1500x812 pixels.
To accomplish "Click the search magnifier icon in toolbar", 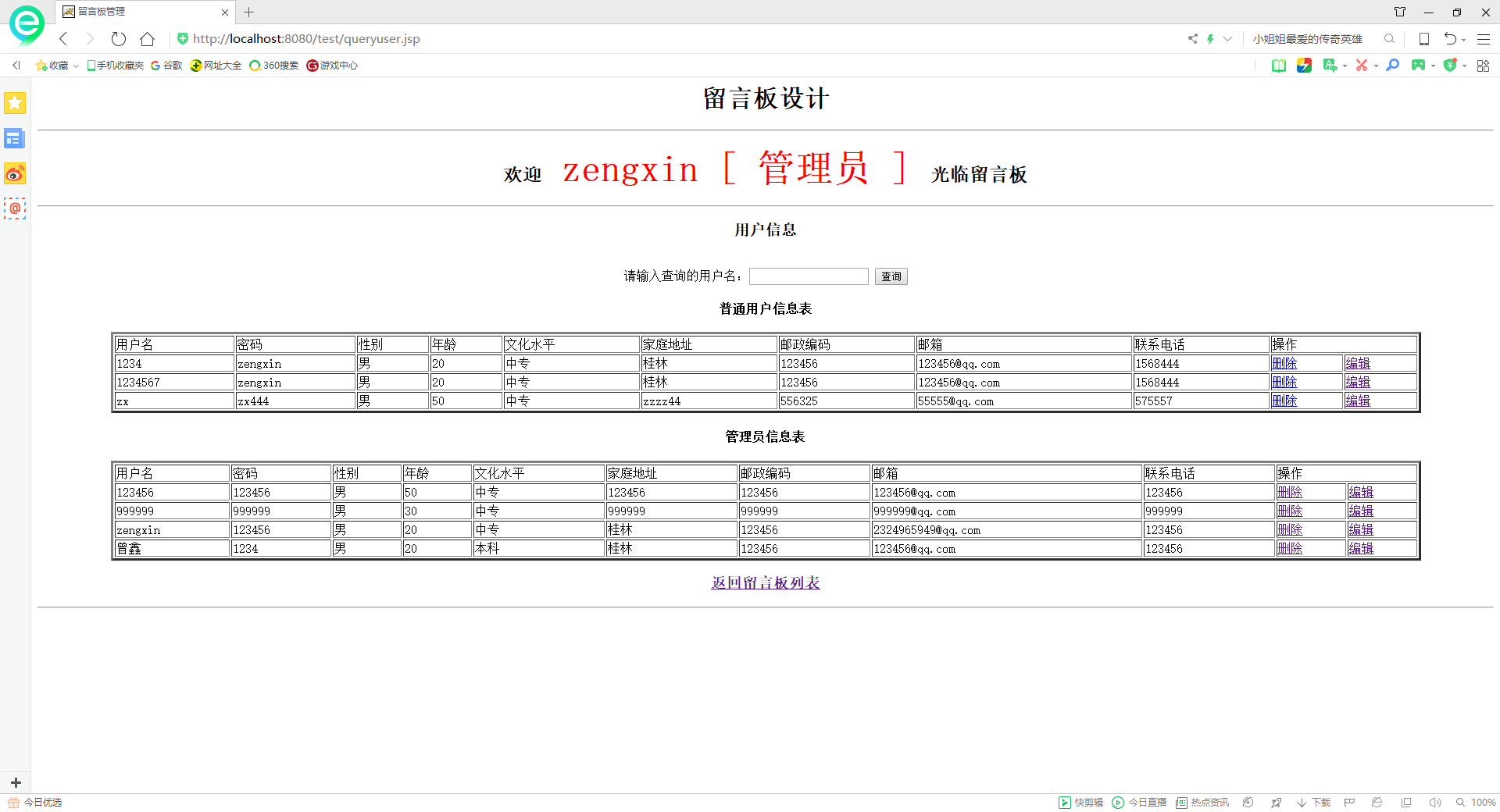I will coord(1389,38).
